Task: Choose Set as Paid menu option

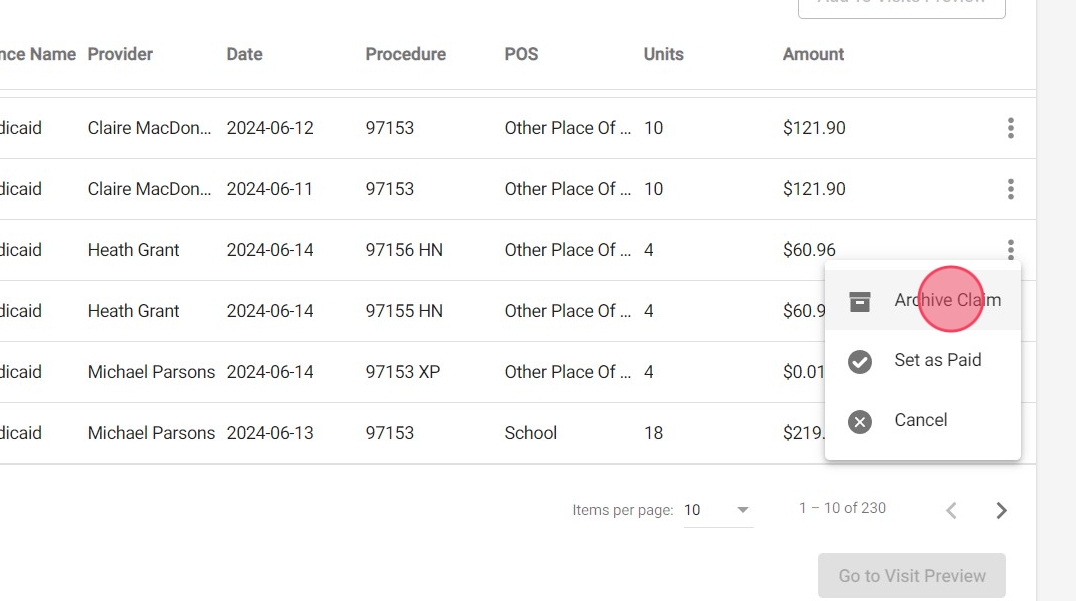Action: 937,360
